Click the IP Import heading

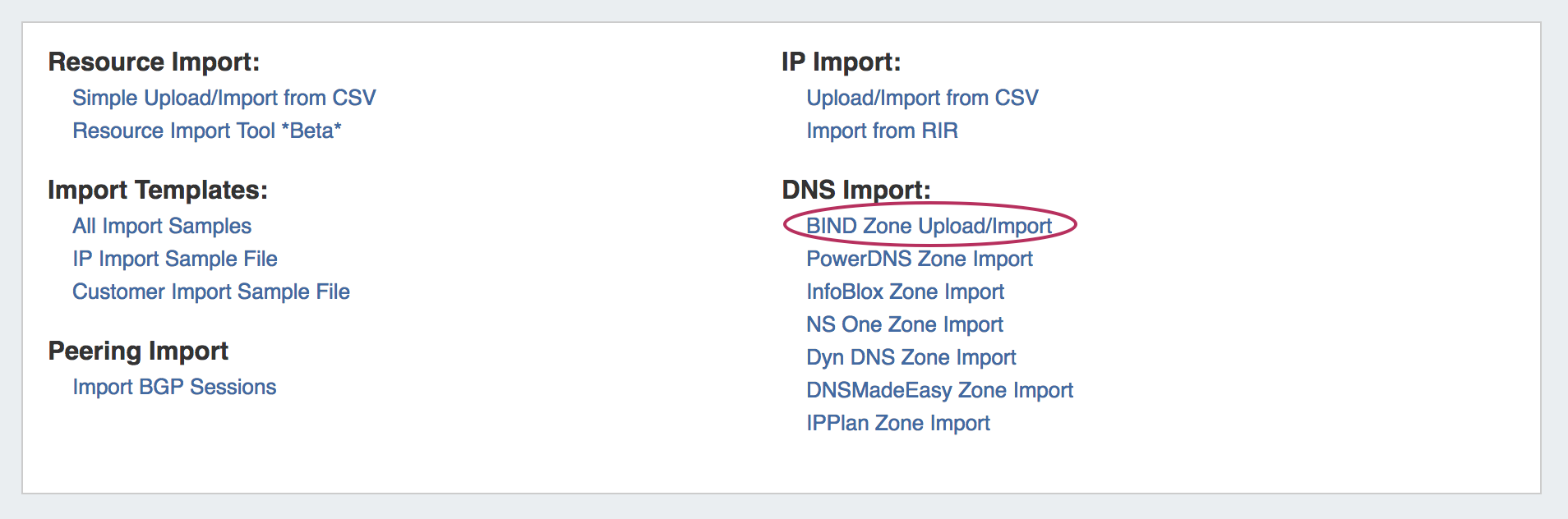point(841,62)
